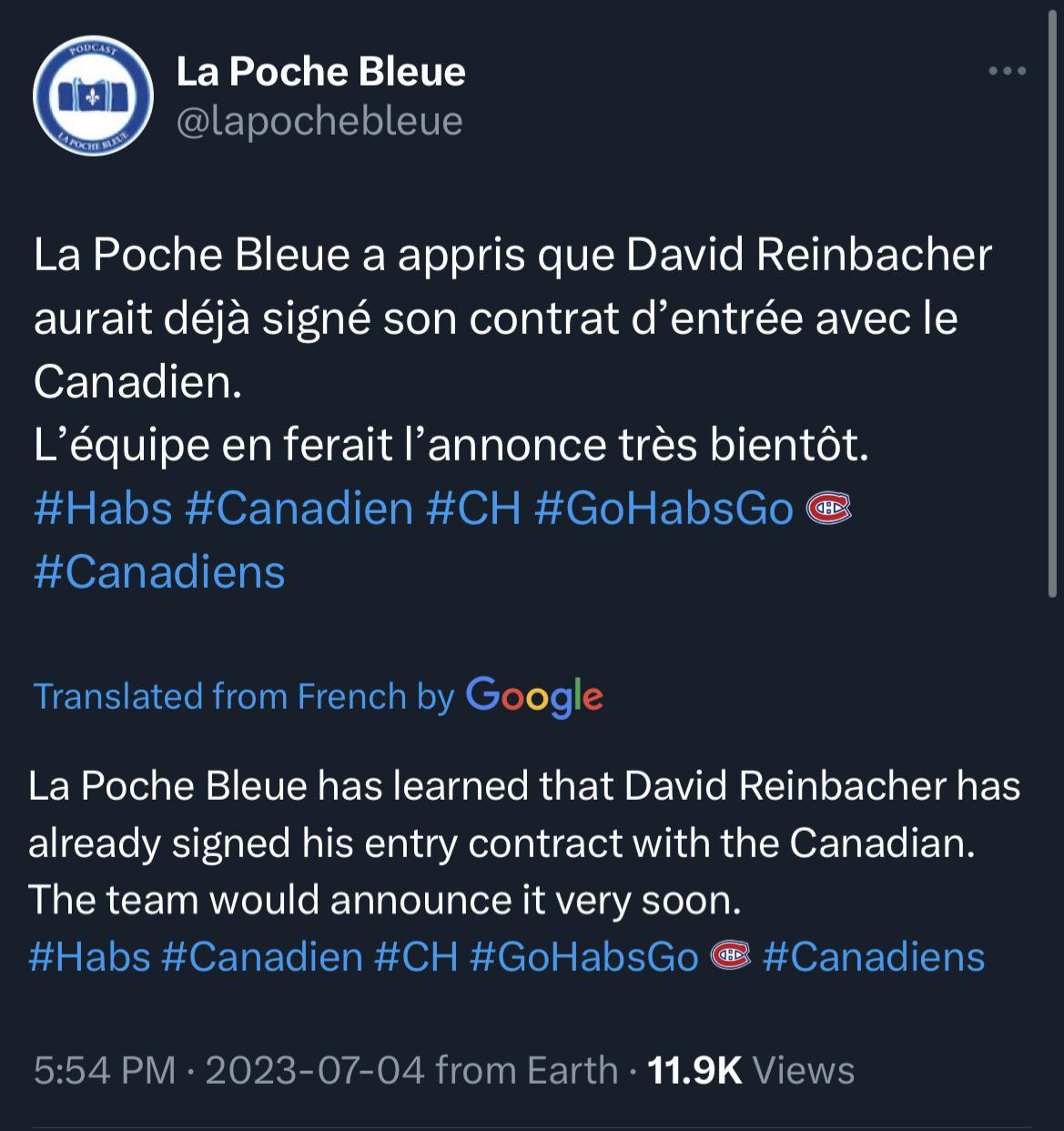Open the La Poche Bleue display name

point(320,72)
